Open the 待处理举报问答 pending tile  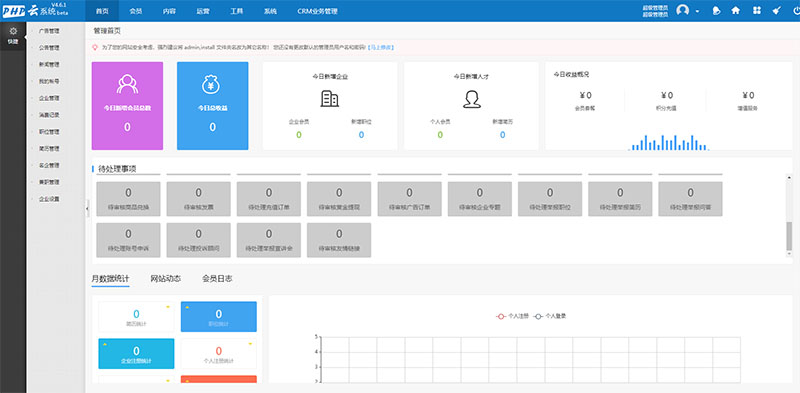coord(690,199)
